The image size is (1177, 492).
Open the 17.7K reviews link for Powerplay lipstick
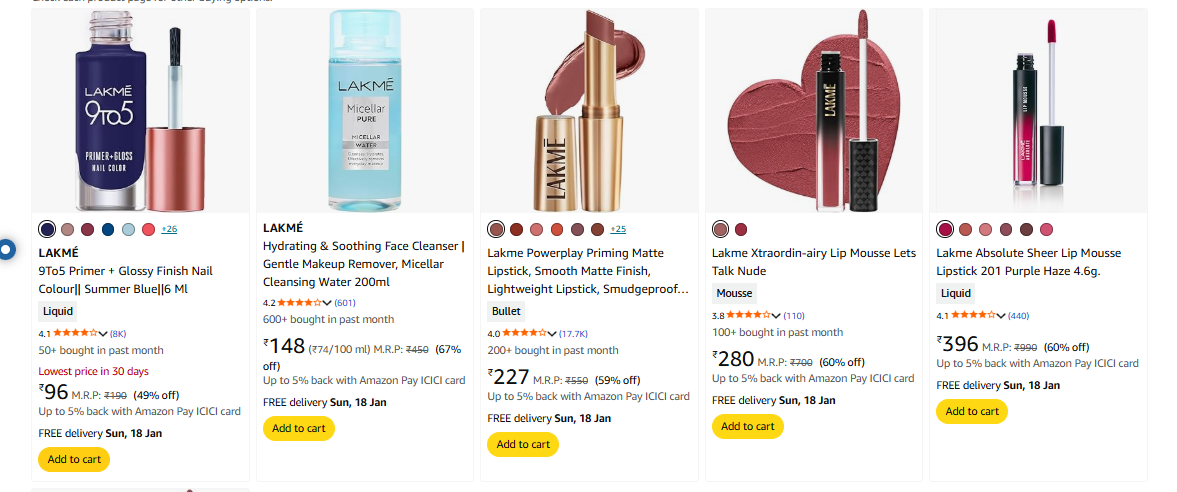click(573, 333)
